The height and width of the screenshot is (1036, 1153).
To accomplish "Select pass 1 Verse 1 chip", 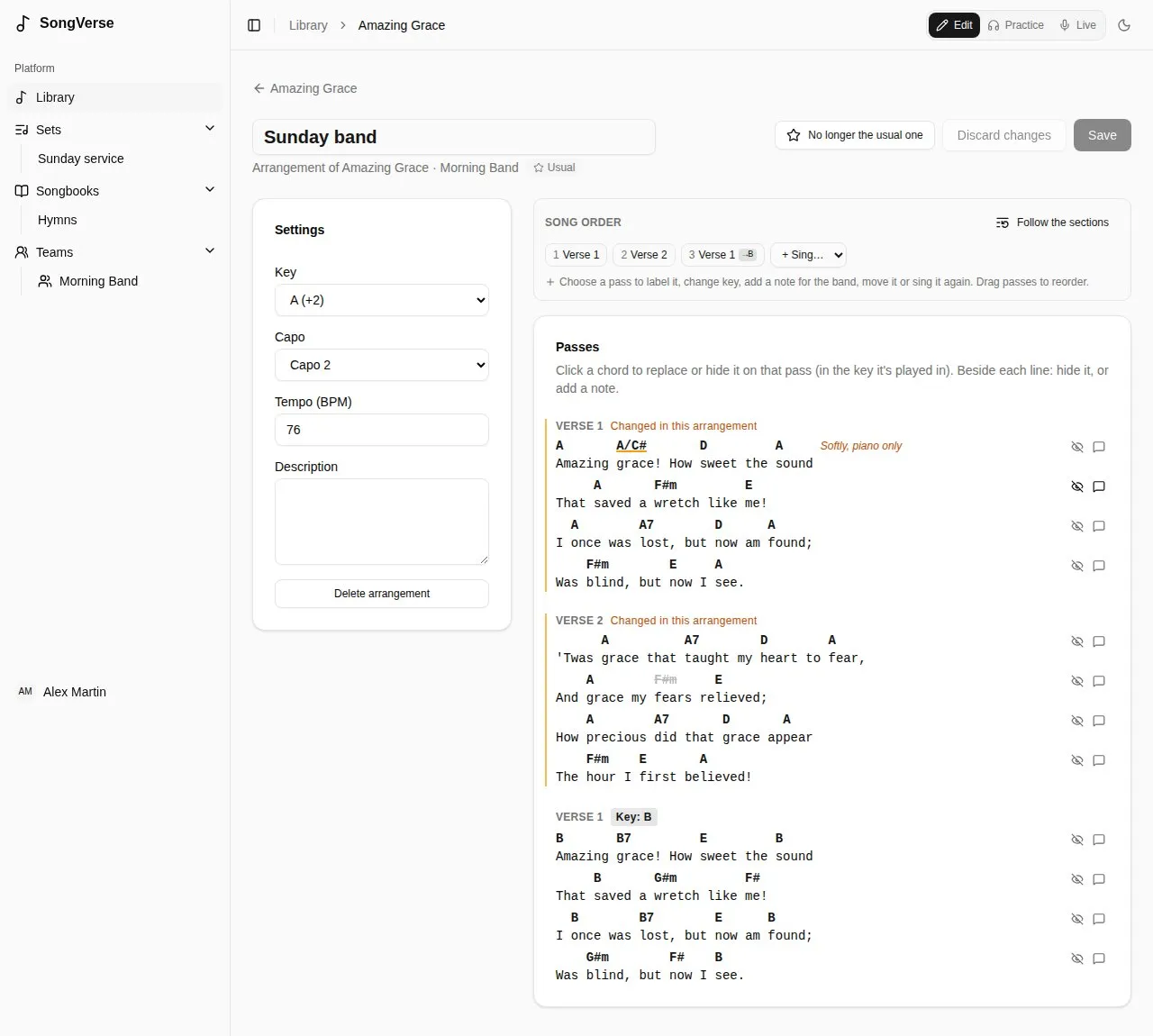I will [576, 255].
